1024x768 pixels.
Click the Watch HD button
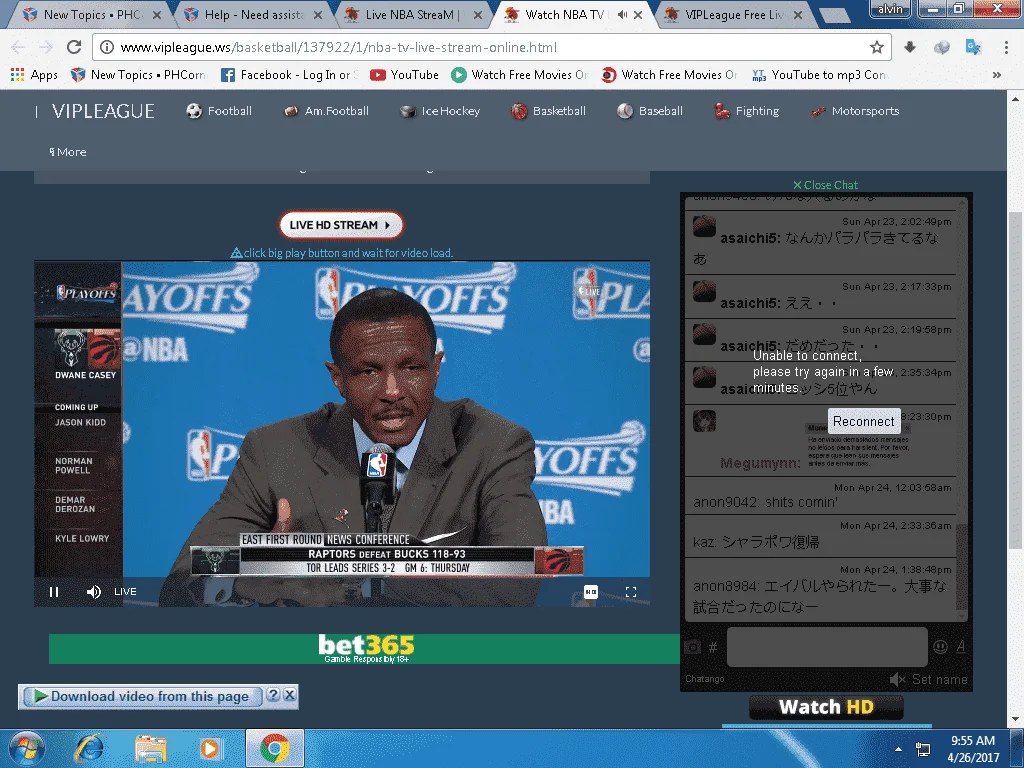click(826, 707)
